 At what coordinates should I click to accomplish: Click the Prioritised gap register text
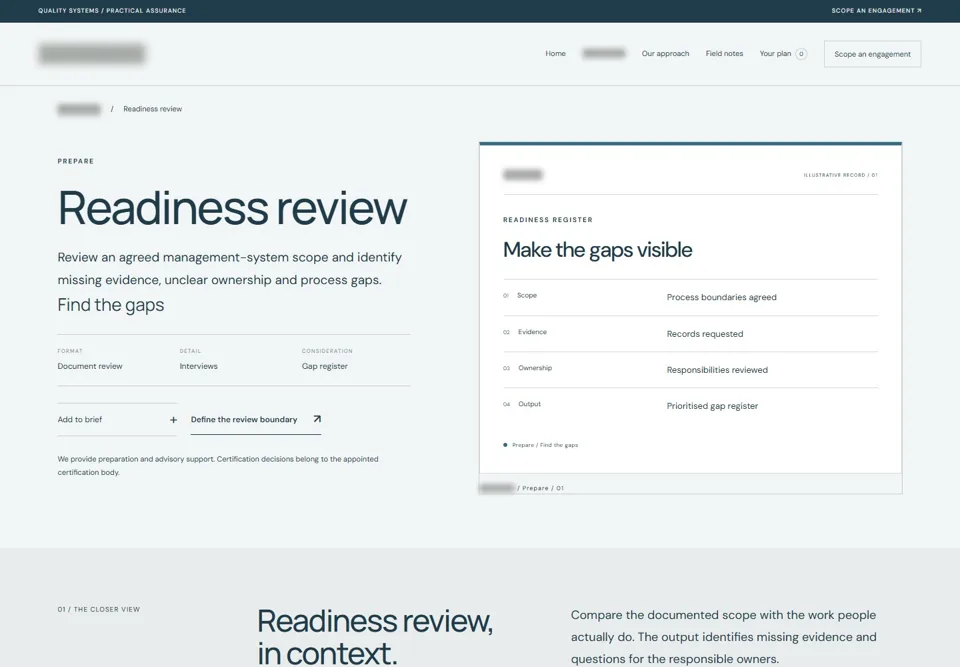click(x=712, y=406)
